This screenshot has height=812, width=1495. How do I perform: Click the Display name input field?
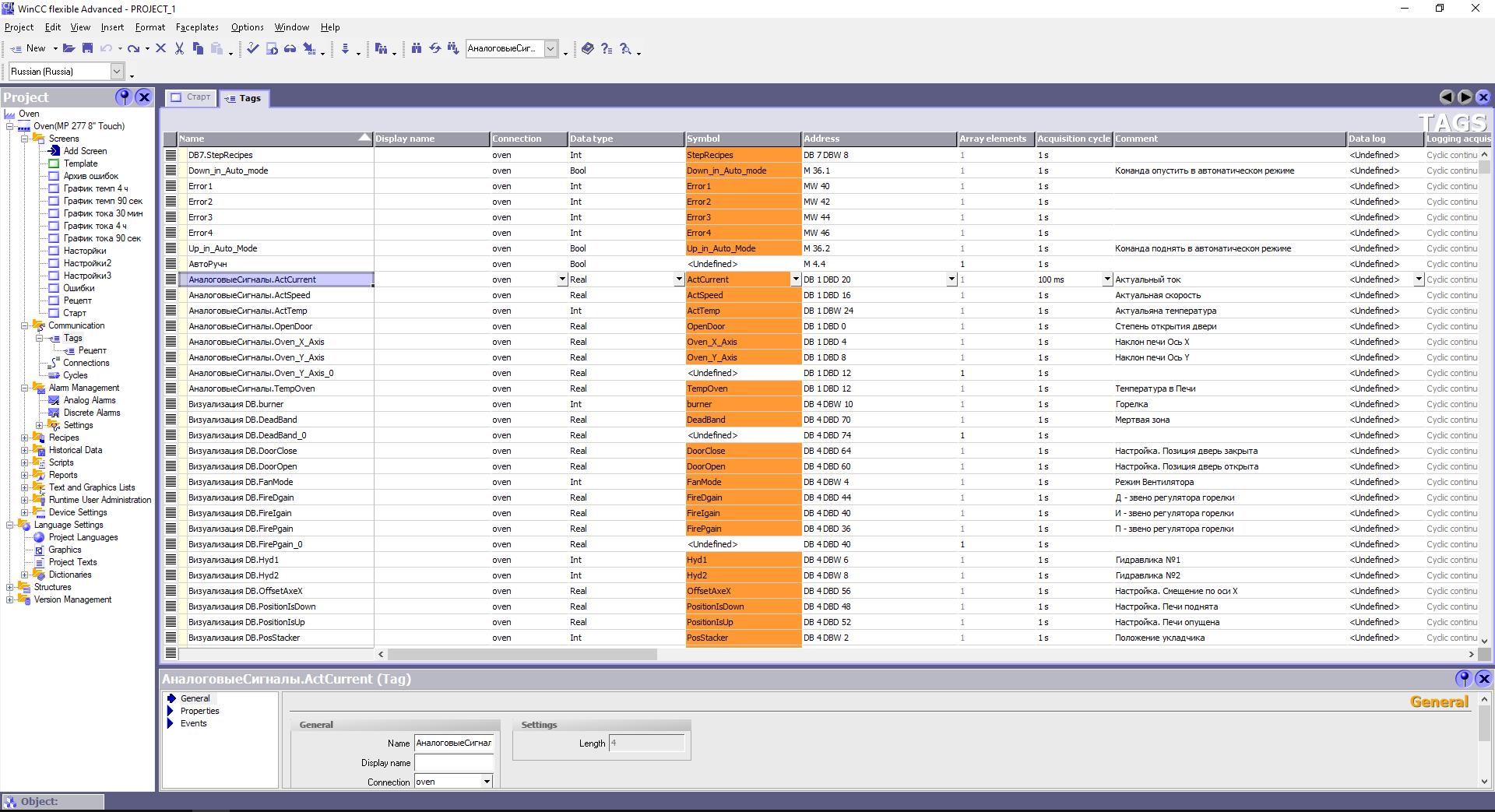(453, 763)
